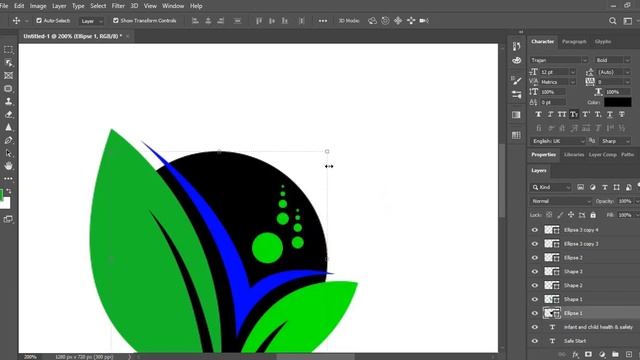Viewport: 640px width, 360px height.
Task: Open the Trajan font family dropdown
Action: 559,60
